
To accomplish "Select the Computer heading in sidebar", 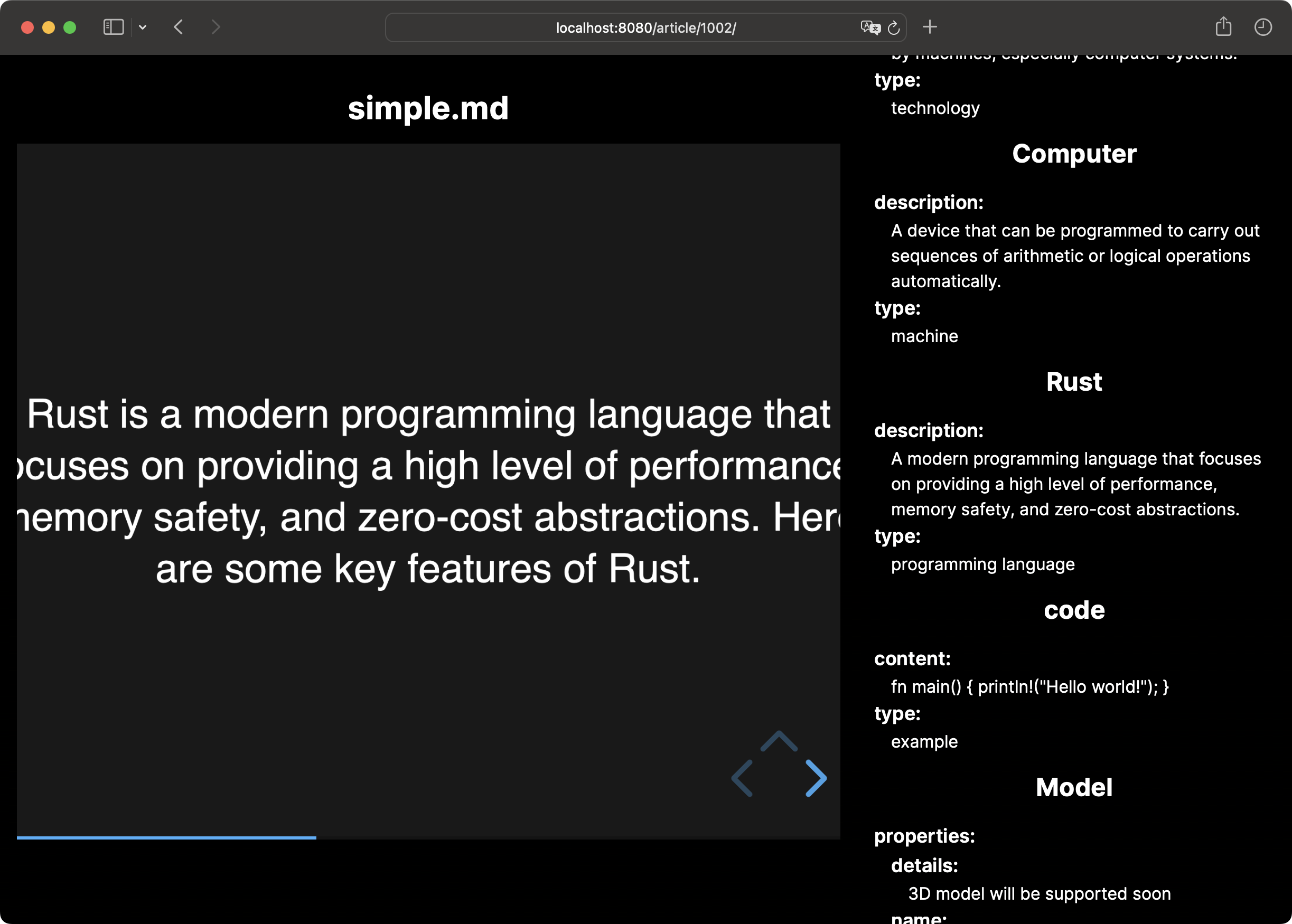I will coord(1073,154).
